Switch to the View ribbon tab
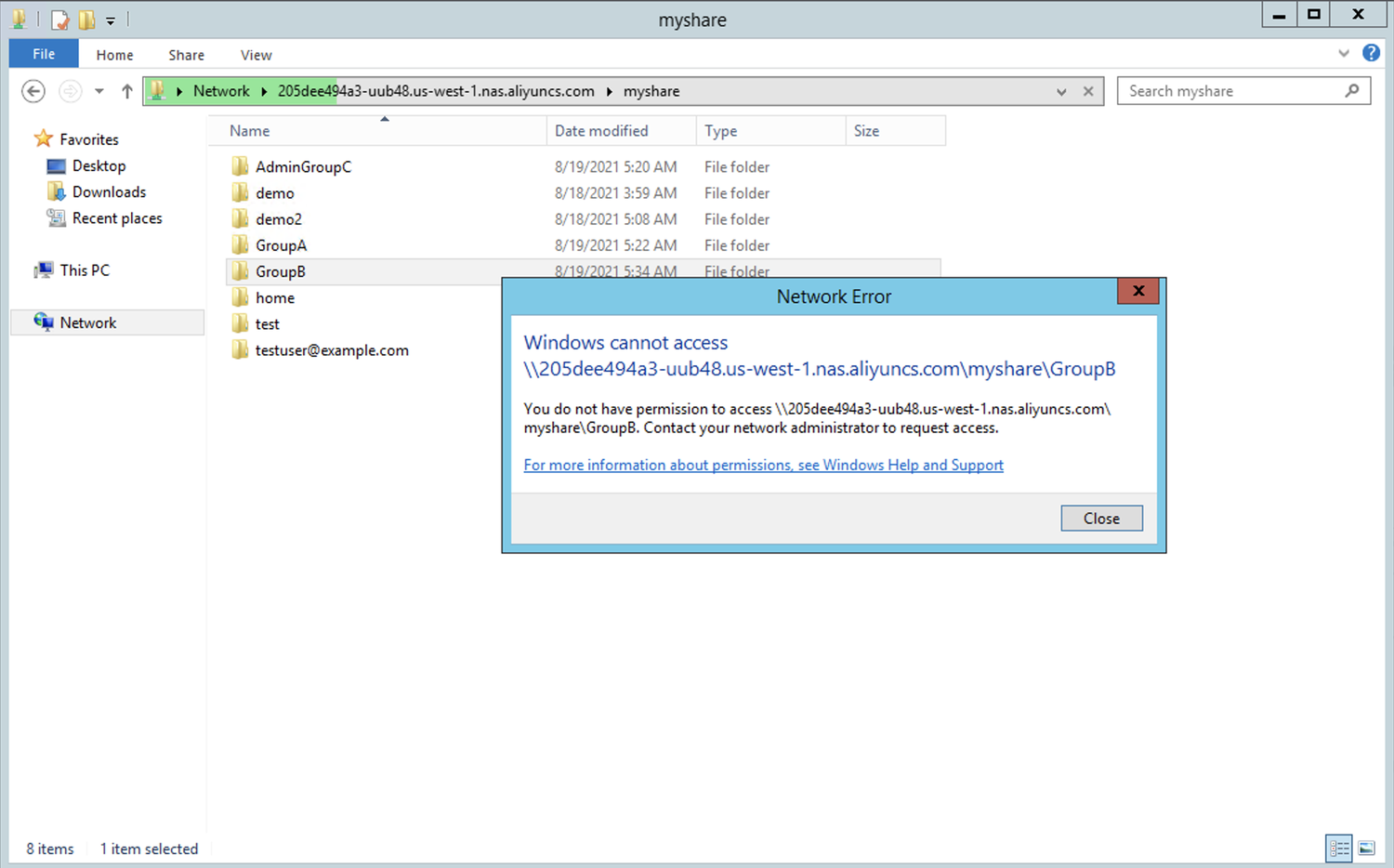Viewport: 1394px width, 868px height. click(256, 55)
